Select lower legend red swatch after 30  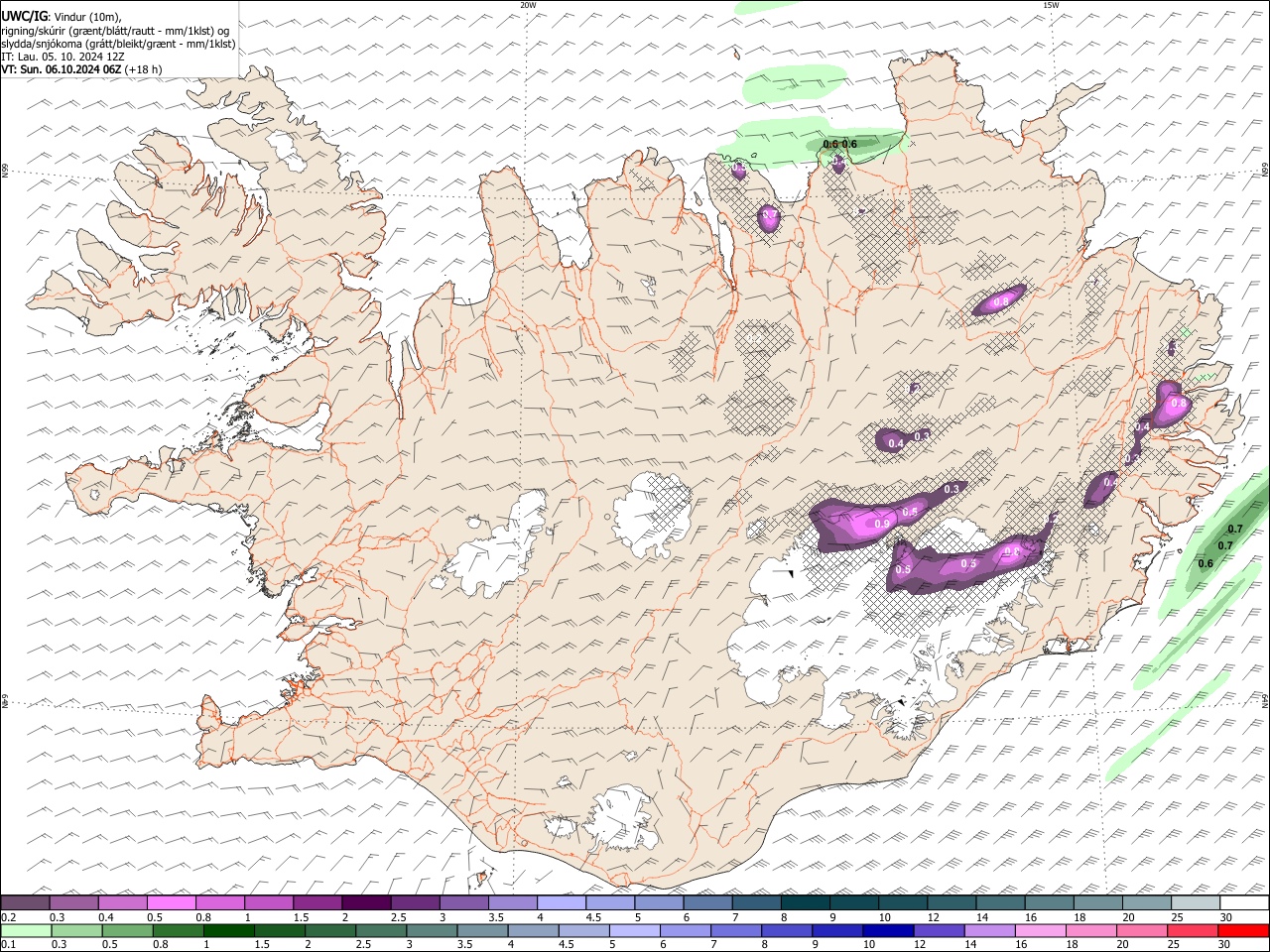pyautogui.click(x=1244, y=931)
